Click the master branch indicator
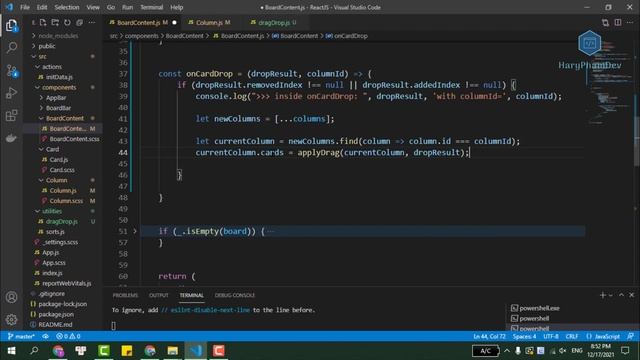Image resolution: width=640 pixels, height=360 pixels. [21, 336]
